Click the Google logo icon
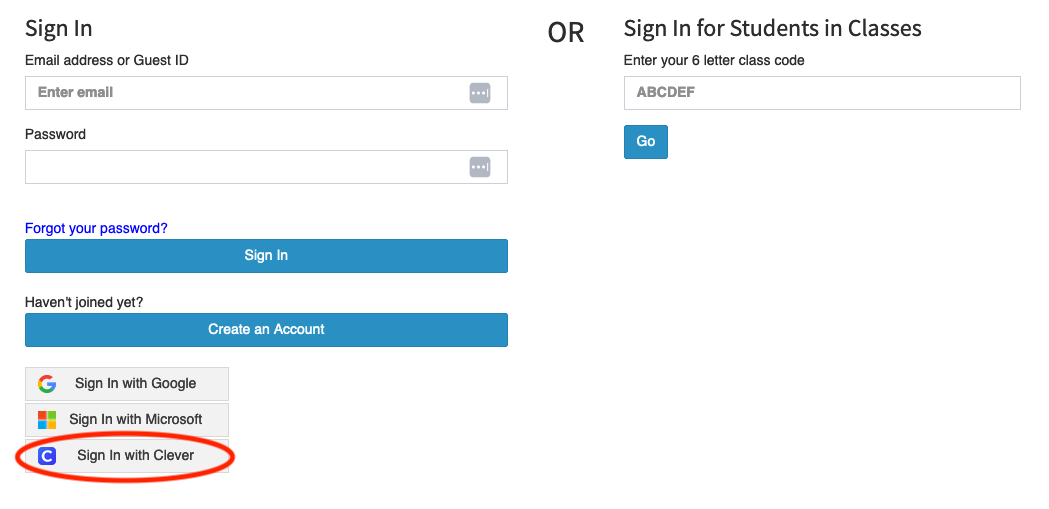Image resolution: width=1049 pixels, height=509 pixels. coord(47,384)
